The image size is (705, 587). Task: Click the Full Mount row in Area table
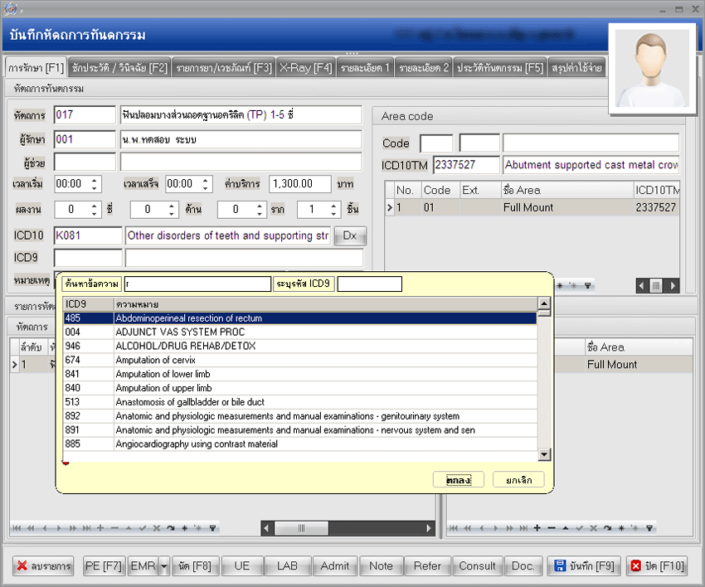click(x=528, y=207)
